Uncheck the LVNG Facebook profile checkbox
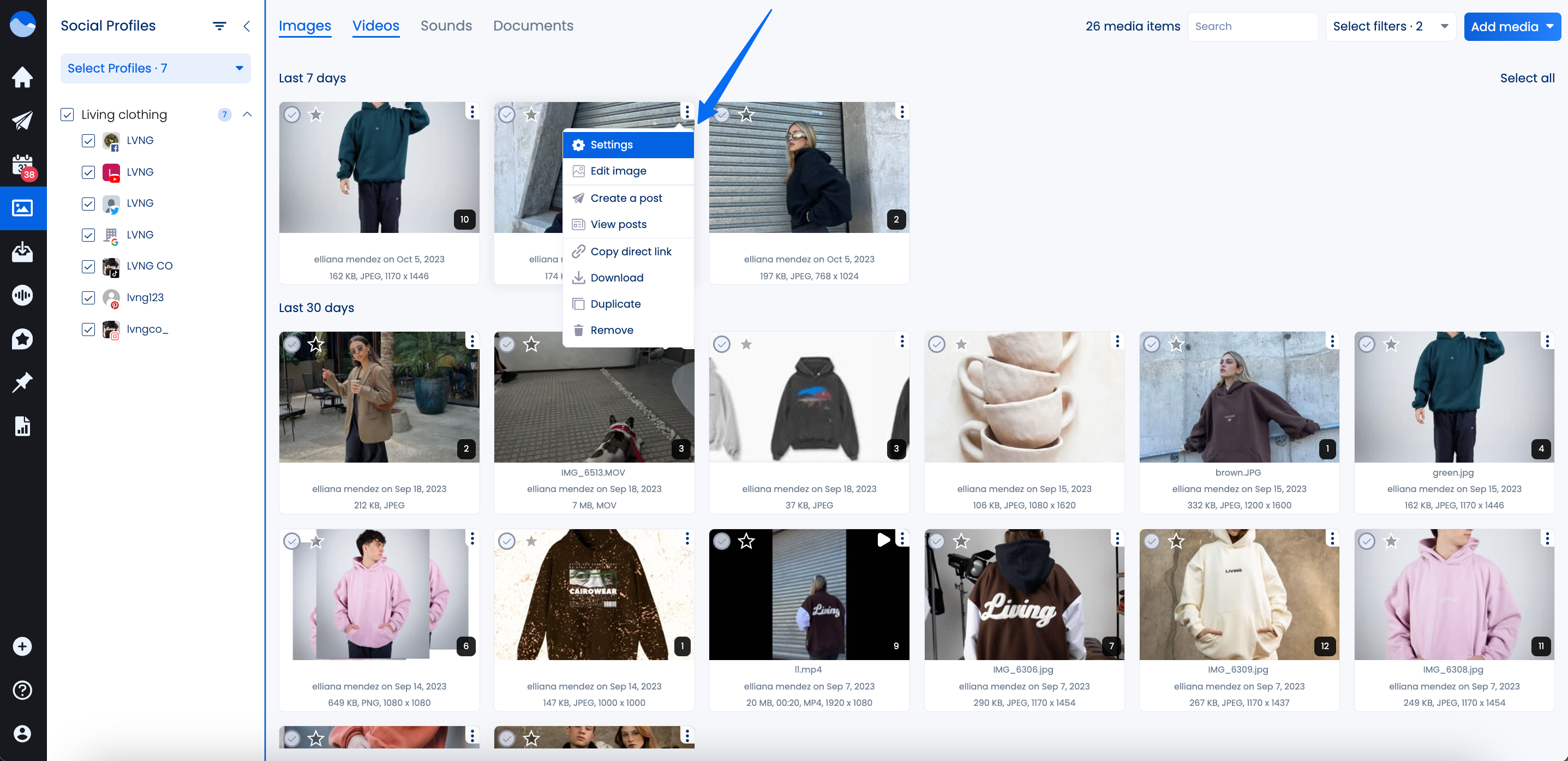This screenshot has height=761, width=1568. (x=88, y=141)
